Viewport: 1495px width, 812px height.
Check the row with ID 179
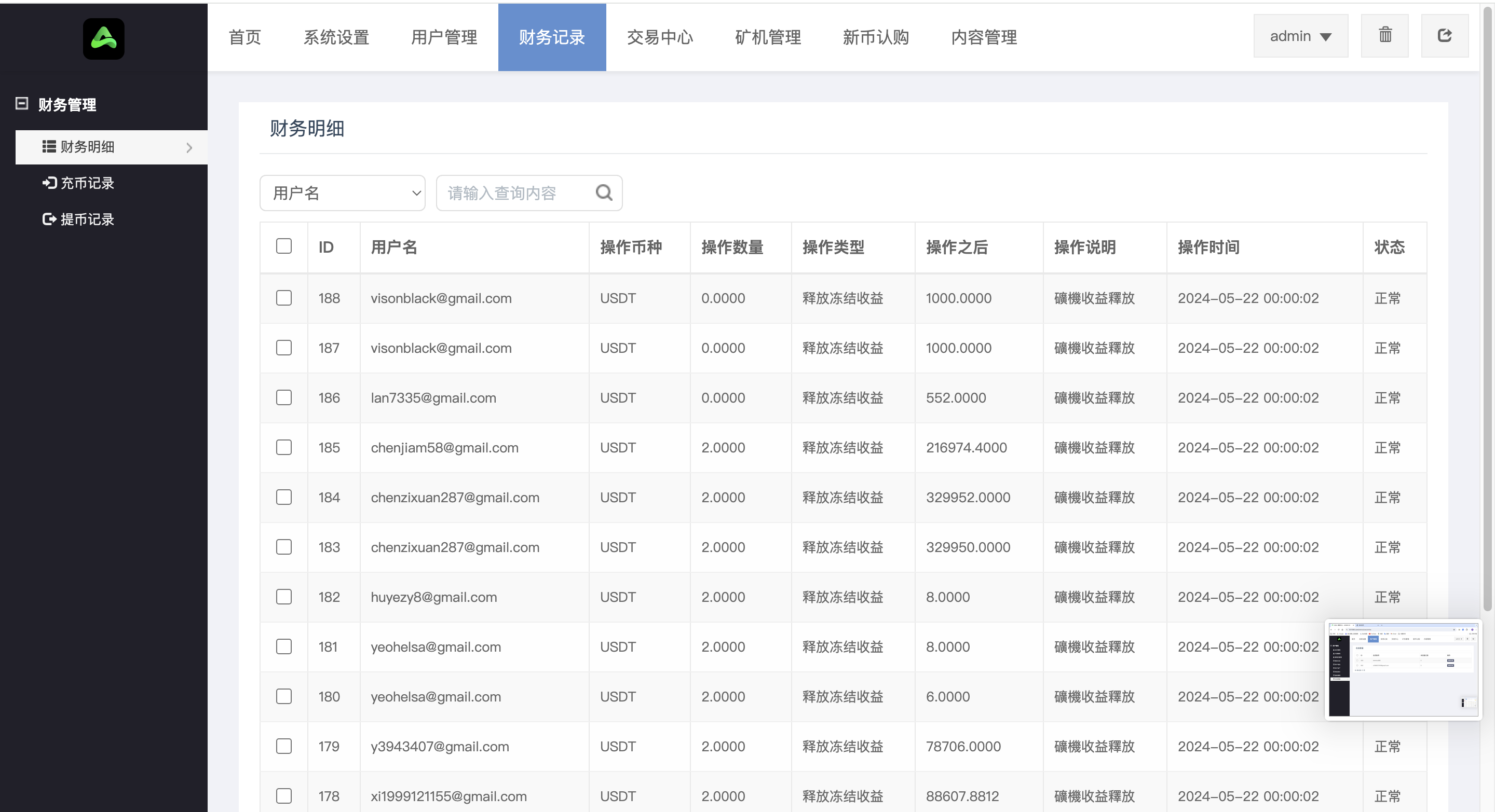[x=284, y=747]
